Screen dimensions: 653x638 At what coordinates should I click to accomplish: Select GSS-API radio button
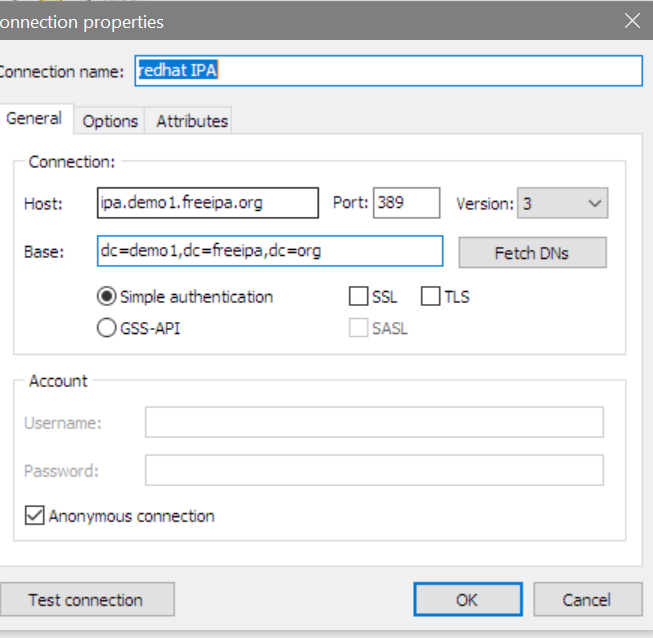coord(107,328)
